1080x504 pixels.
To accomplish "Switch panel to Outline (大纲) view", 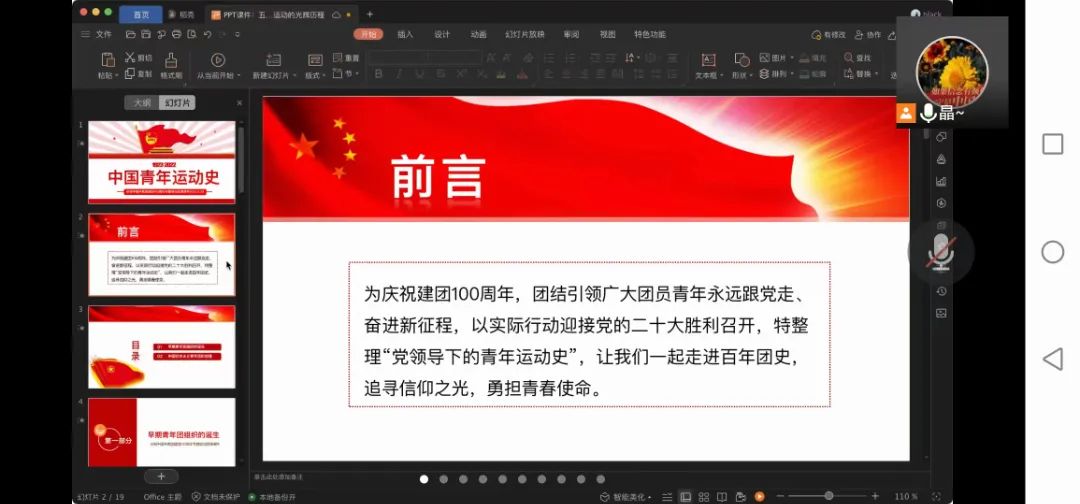I will pyautogui.click(x=143, y=103).
